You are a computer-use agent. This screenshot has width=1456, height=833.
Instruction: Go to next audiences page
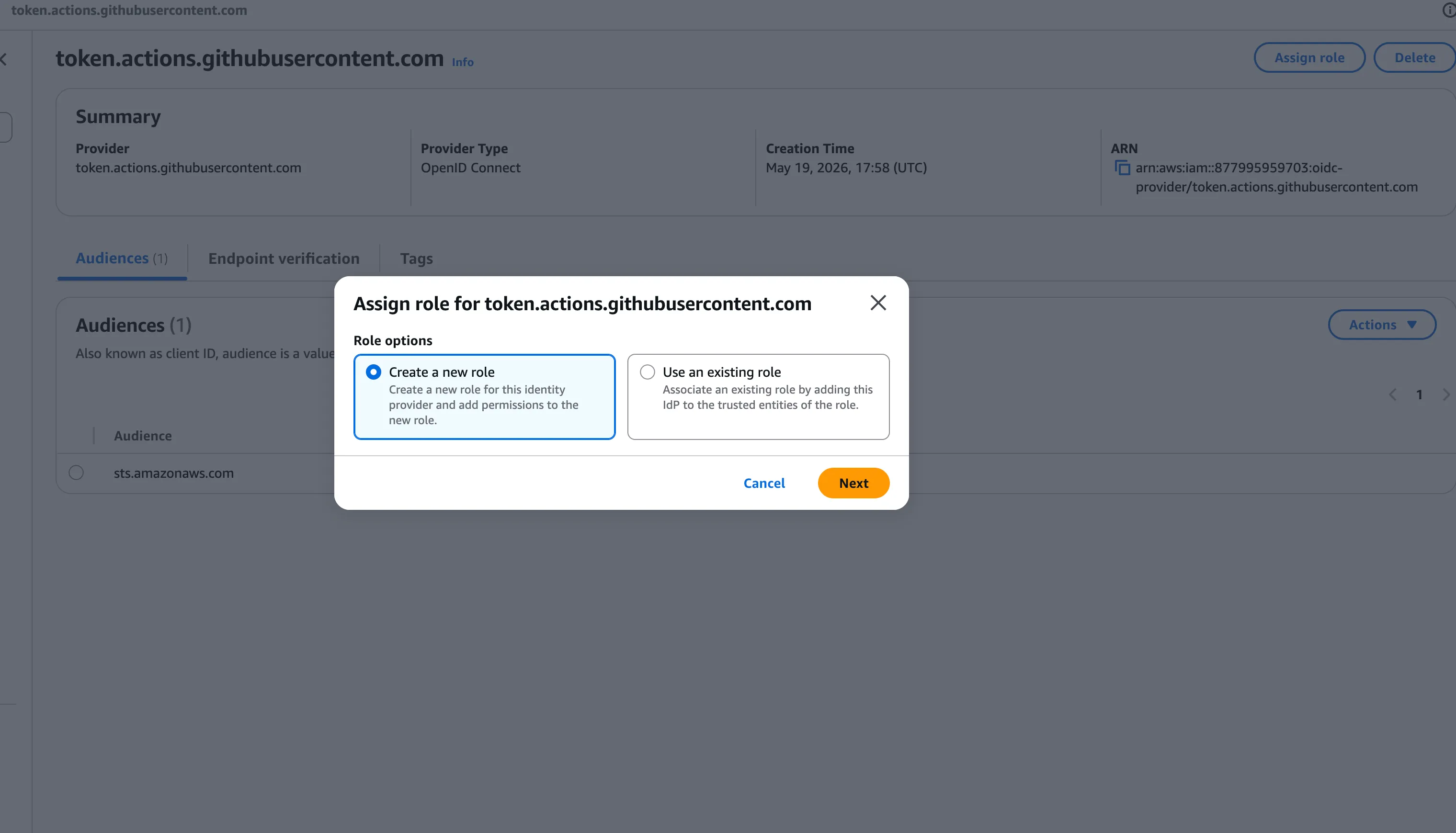point(1445,394)
